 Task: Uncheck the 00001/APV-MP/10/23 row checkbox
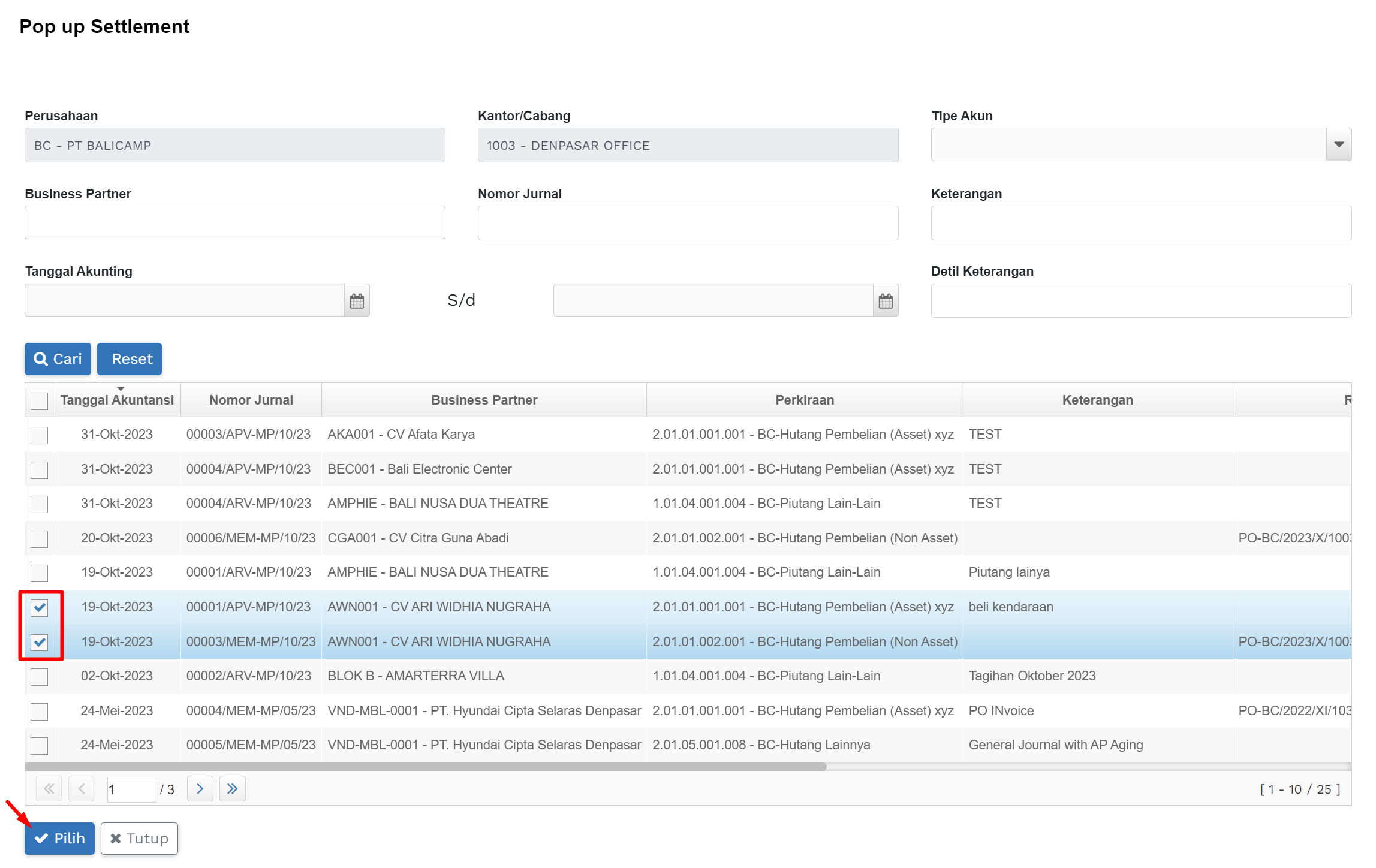coord(40,607)
